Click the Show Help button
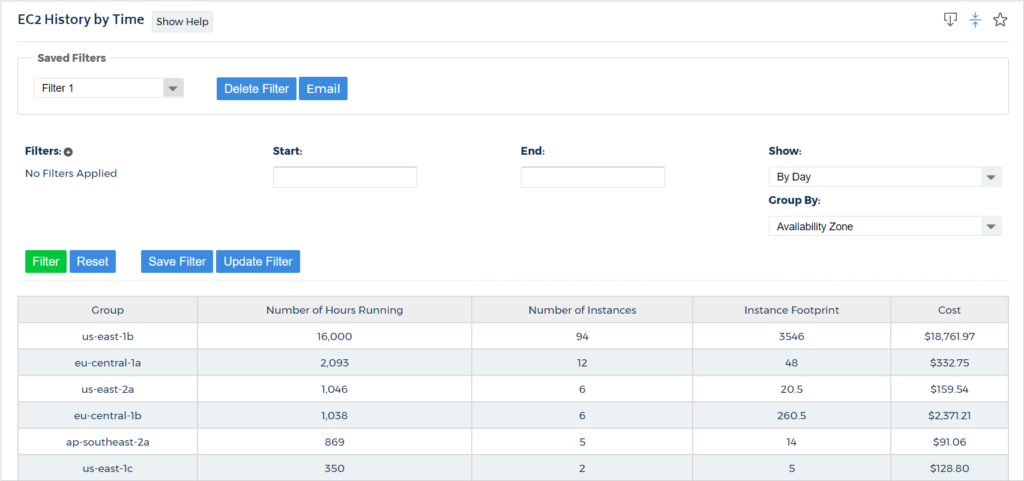This screenshot has height=481, width=1024. 183,22
